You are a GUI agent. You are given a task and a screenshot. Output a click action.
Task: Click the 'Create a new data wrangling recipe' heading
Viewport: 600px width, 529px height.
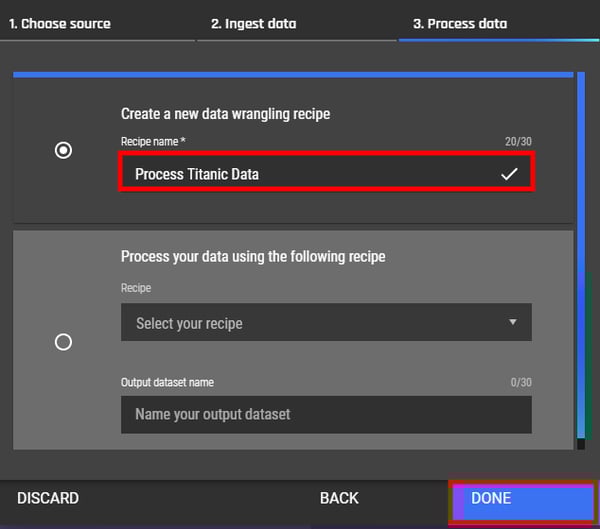225,114
